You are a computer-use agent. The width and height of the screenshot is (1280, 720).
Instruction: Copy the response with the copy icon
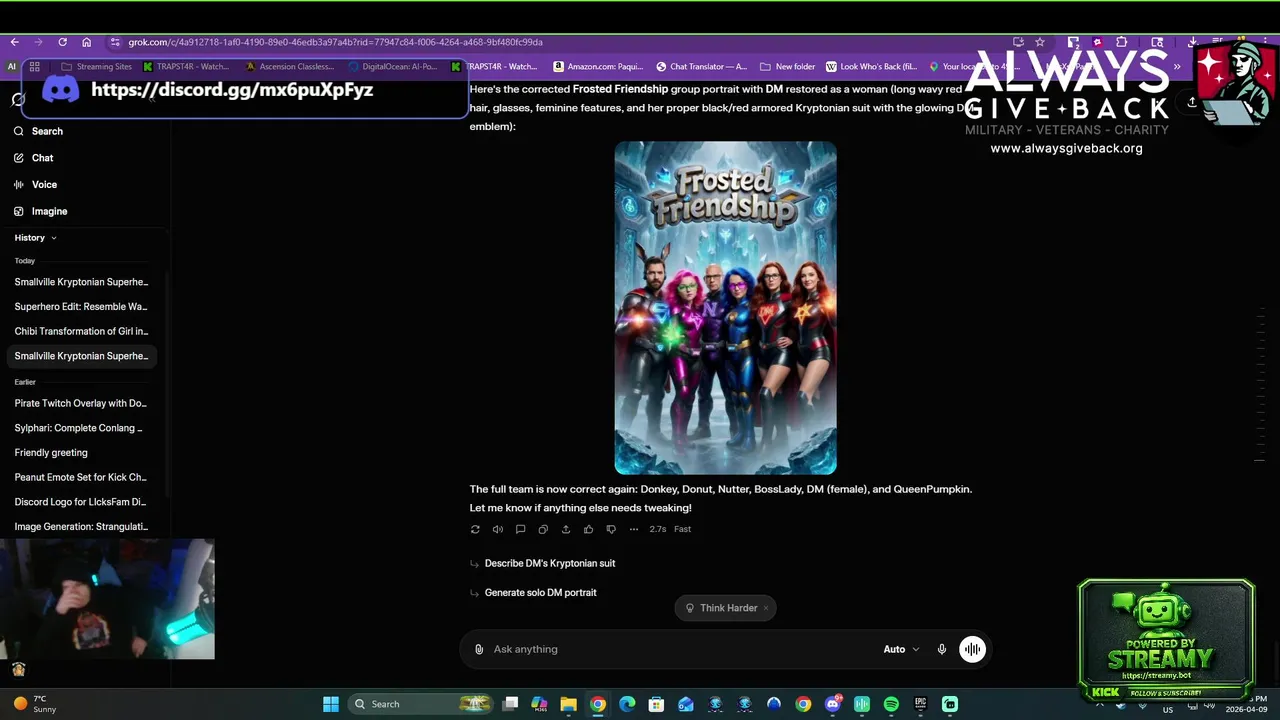[x=543, y=529]
